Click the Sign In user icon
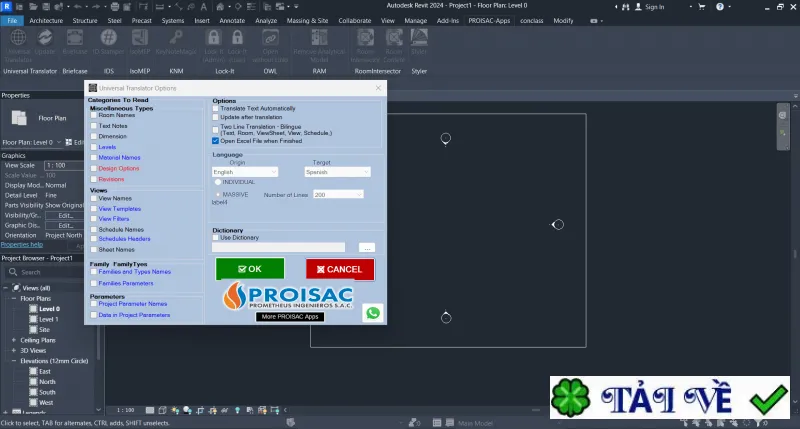Screen dimensions: 800x429 [x=638, y=7]
